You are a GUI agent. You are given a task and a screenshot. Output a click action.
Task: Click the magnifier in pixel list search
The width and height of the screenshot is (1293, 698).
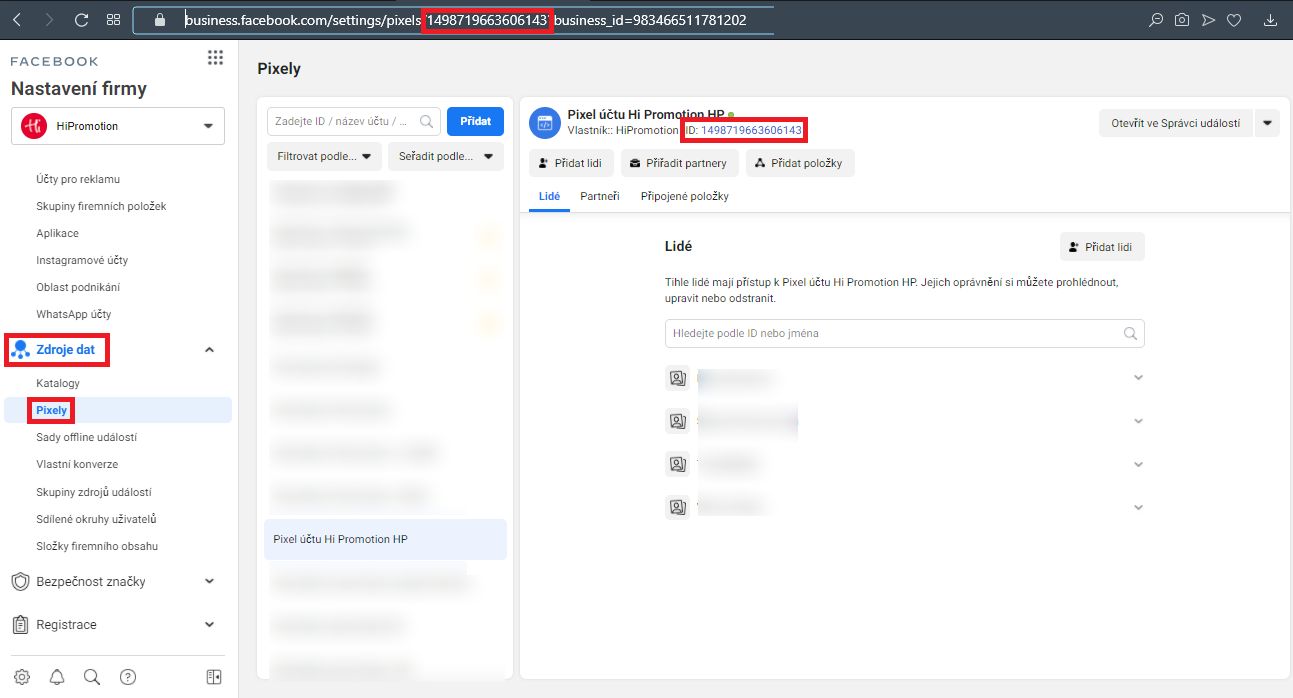tap(427, 121)
